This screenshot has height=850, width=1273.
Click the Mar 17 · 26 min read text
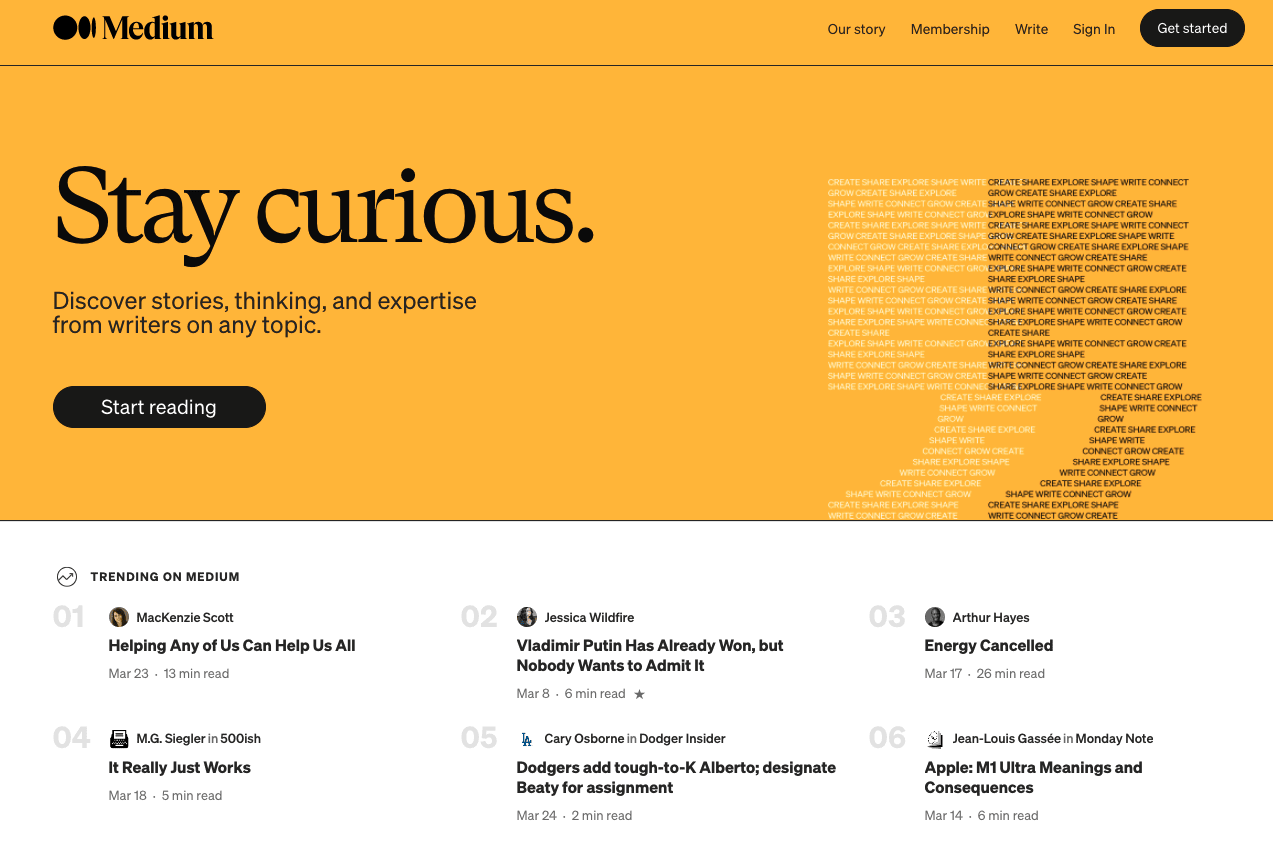click(985, 674)
